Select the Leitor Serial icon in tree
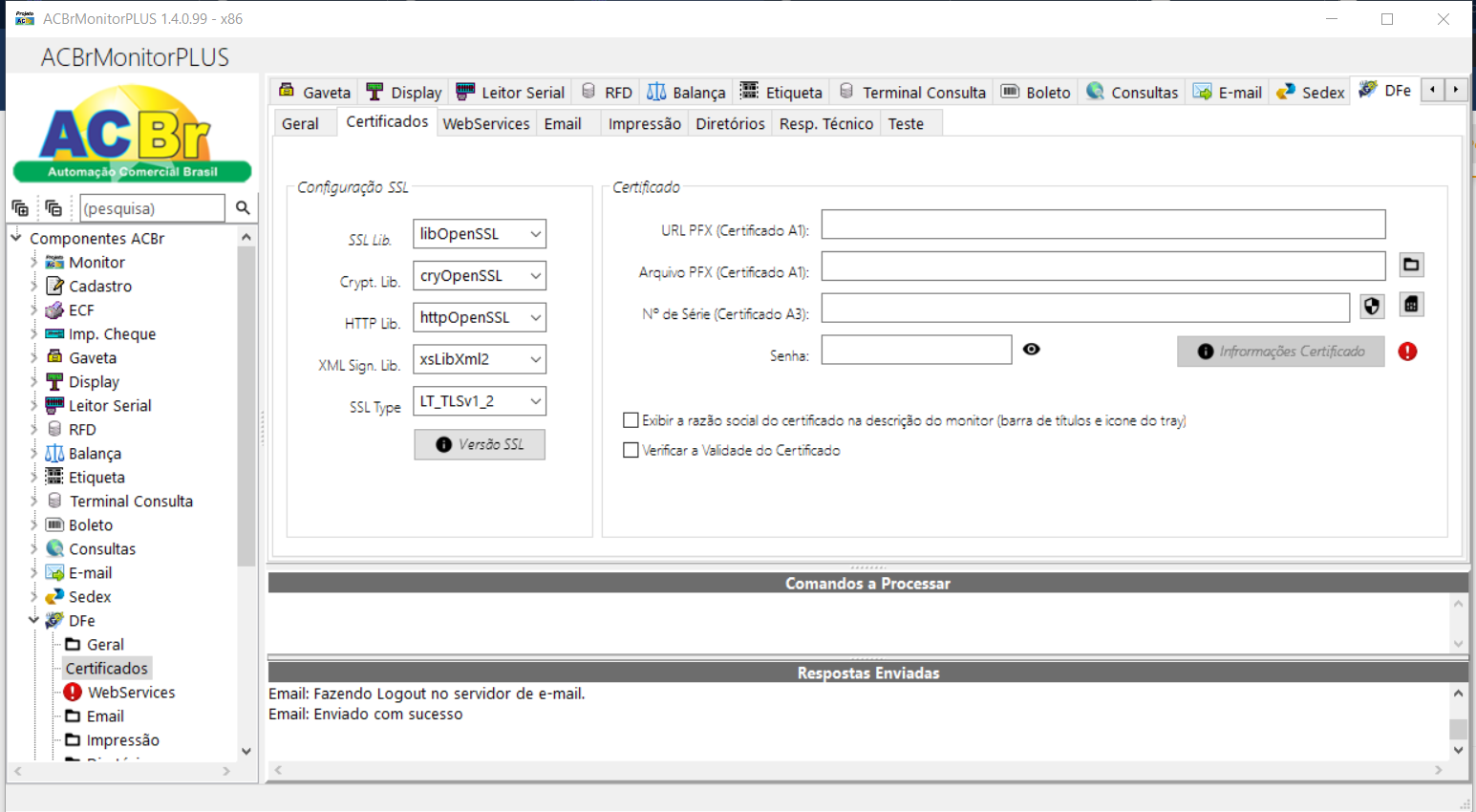 coord(54,405)
